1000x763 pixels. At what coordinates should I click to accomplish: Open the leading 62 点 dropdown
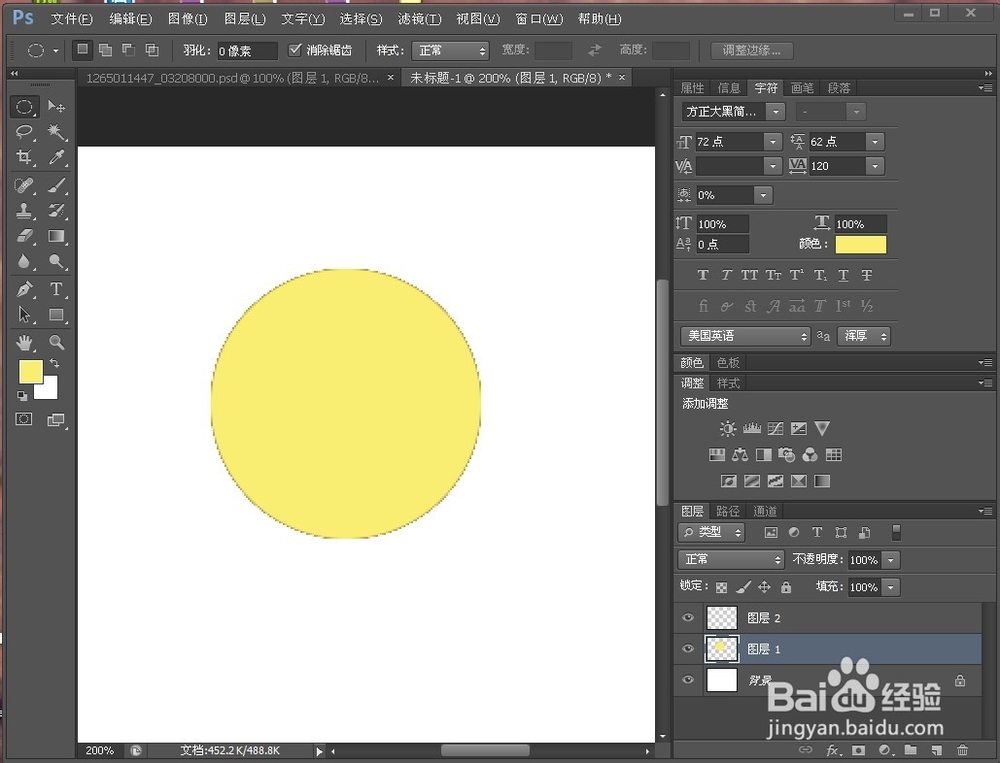pos(875,142)
